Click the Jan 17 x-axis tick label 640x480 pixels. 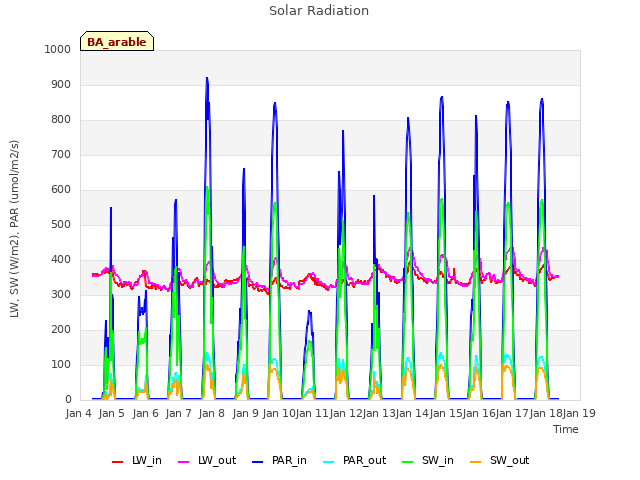[x=512, y=413]
